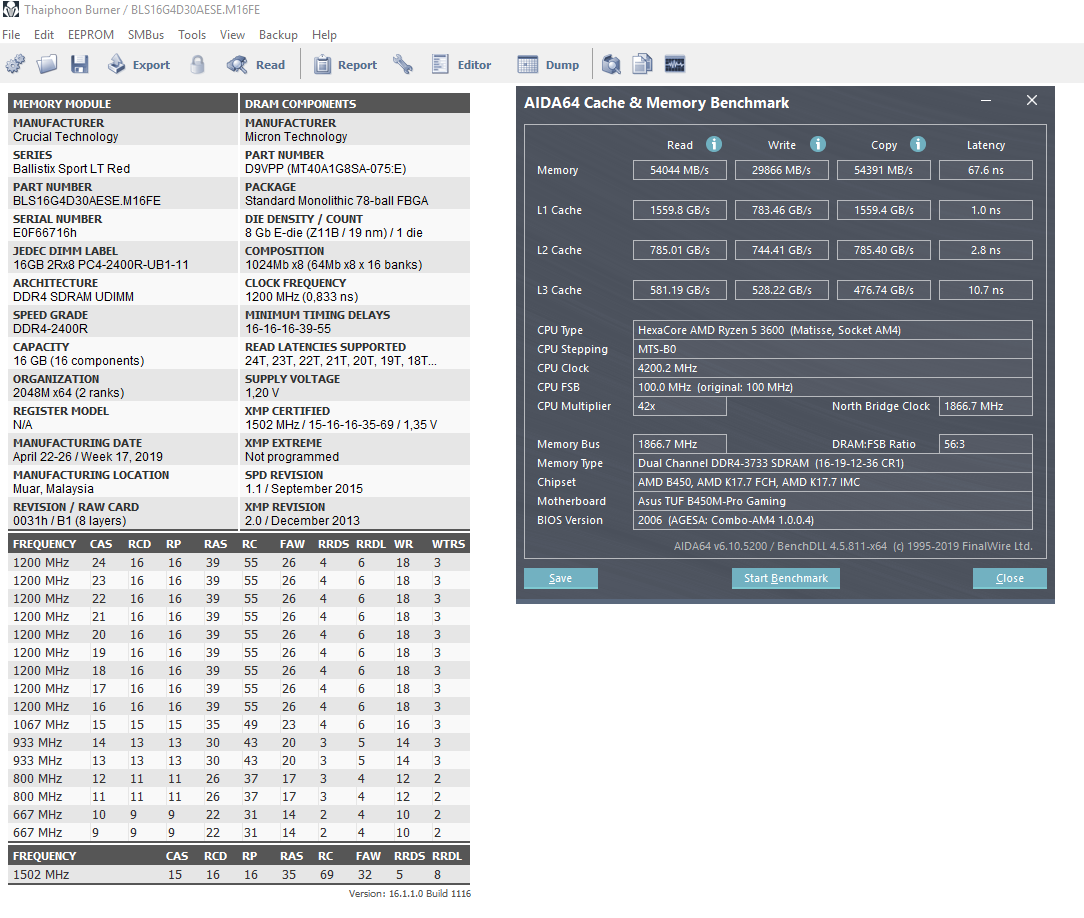The image size is (1084, 918).
Task: Click Start Benchmark button
Action: click(x=785, y=578)
